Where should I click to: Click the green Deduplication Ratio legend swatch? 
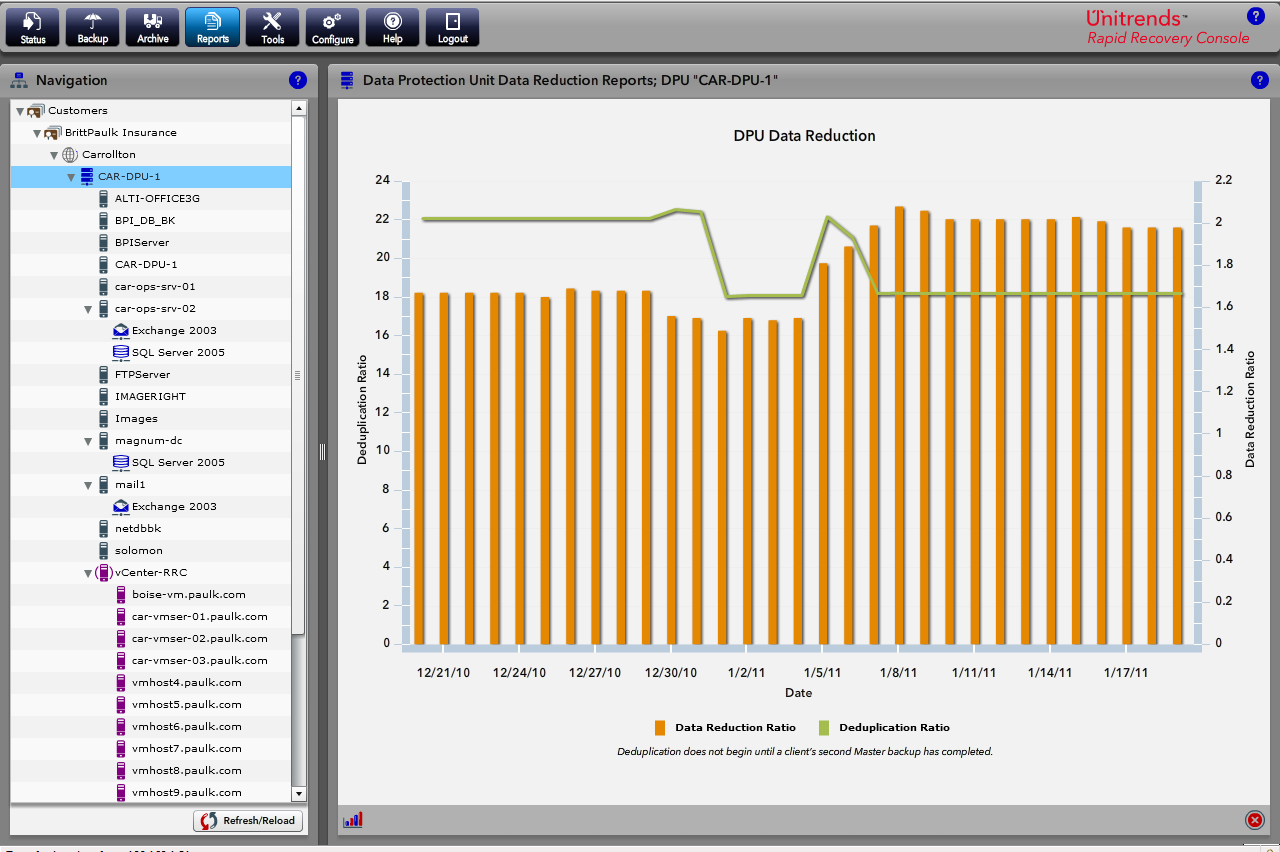point(824,728)
